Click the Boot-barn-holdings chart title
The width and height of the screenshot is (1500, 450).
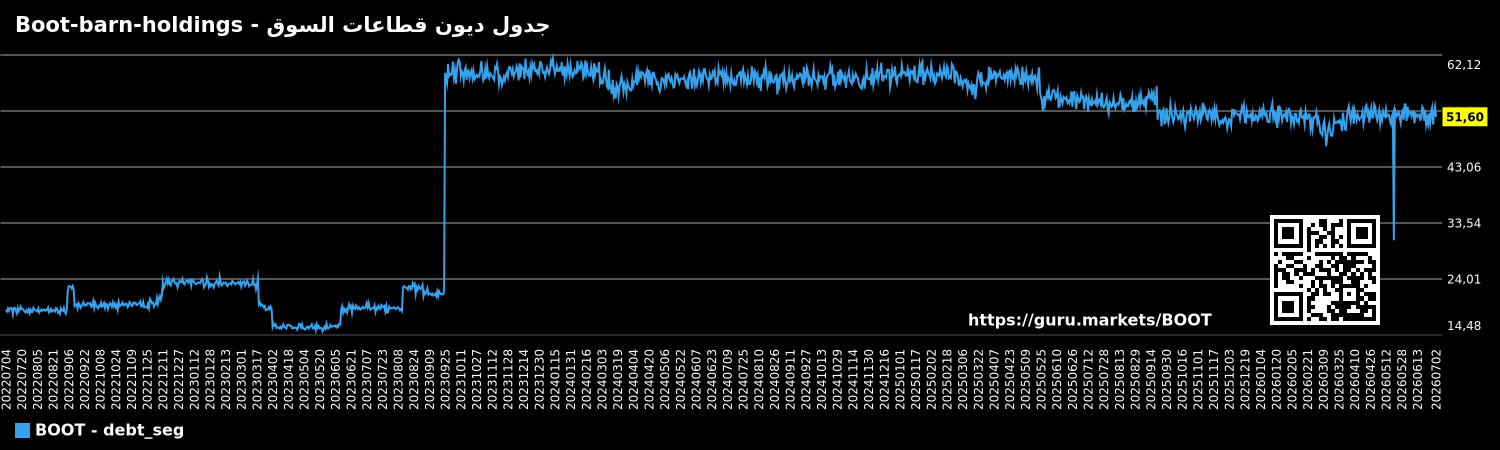pyautogui.click(x=282, y=25)
